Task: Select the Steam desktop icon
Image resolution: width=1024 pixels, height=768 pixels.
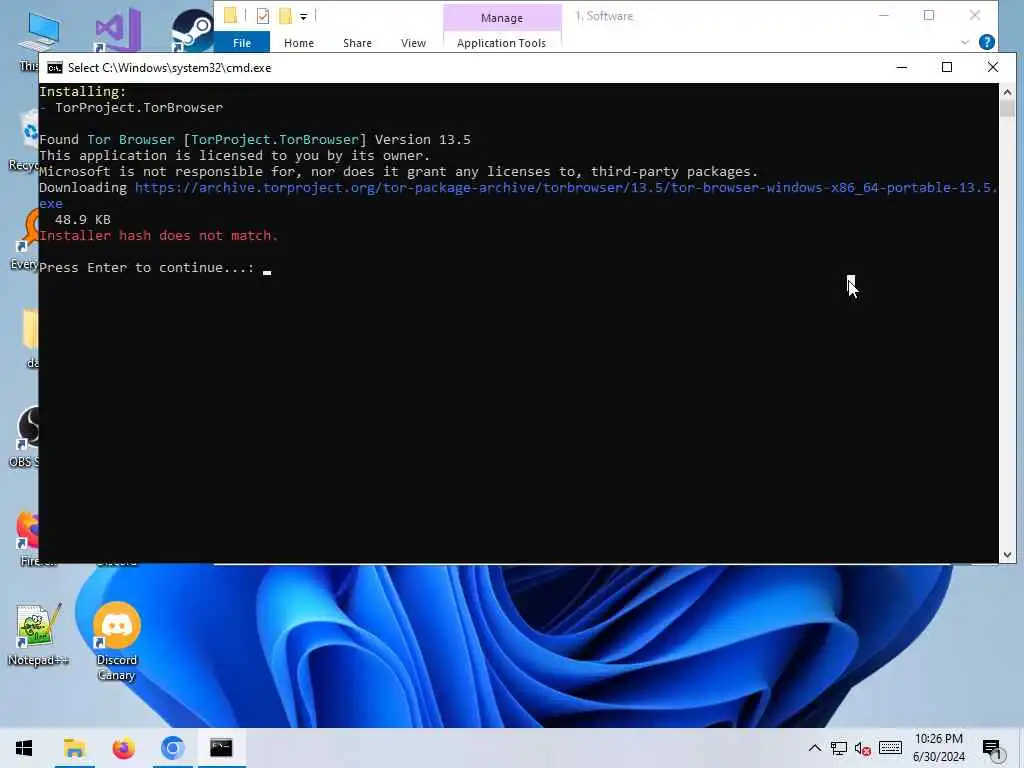Action: point(192,30)
